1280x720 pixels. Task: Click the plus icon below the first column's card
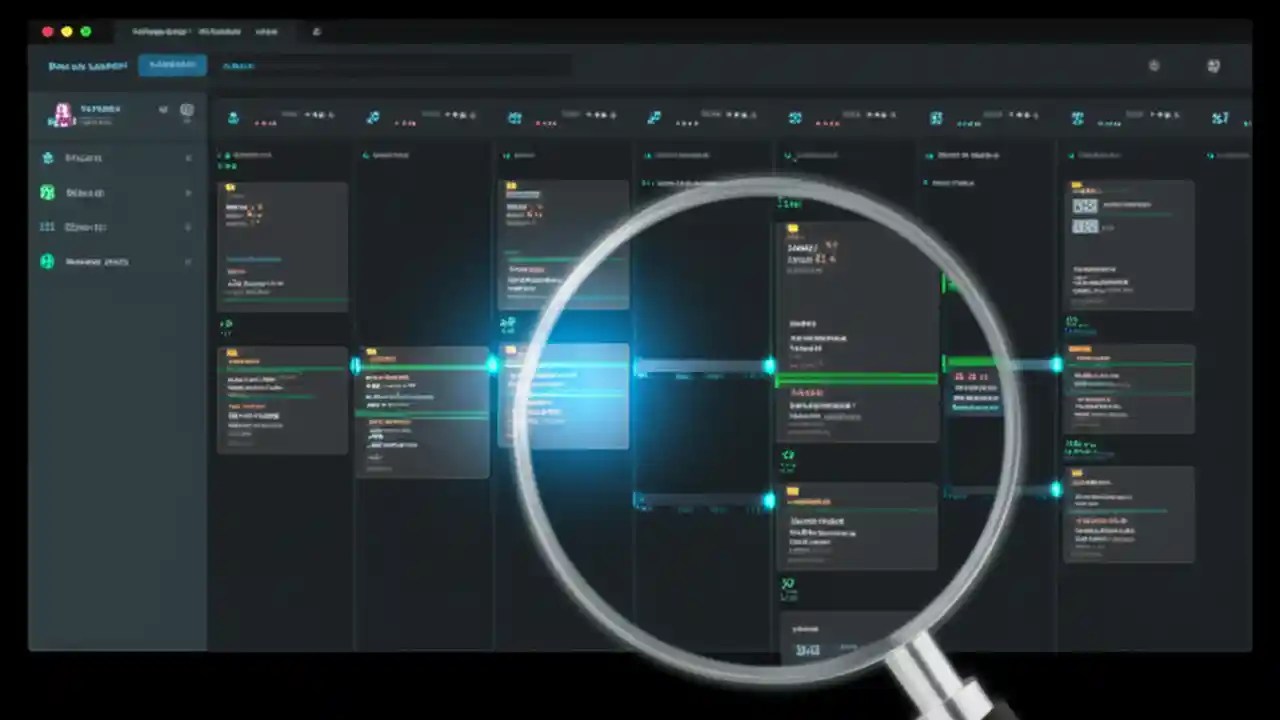pos(226,324)
